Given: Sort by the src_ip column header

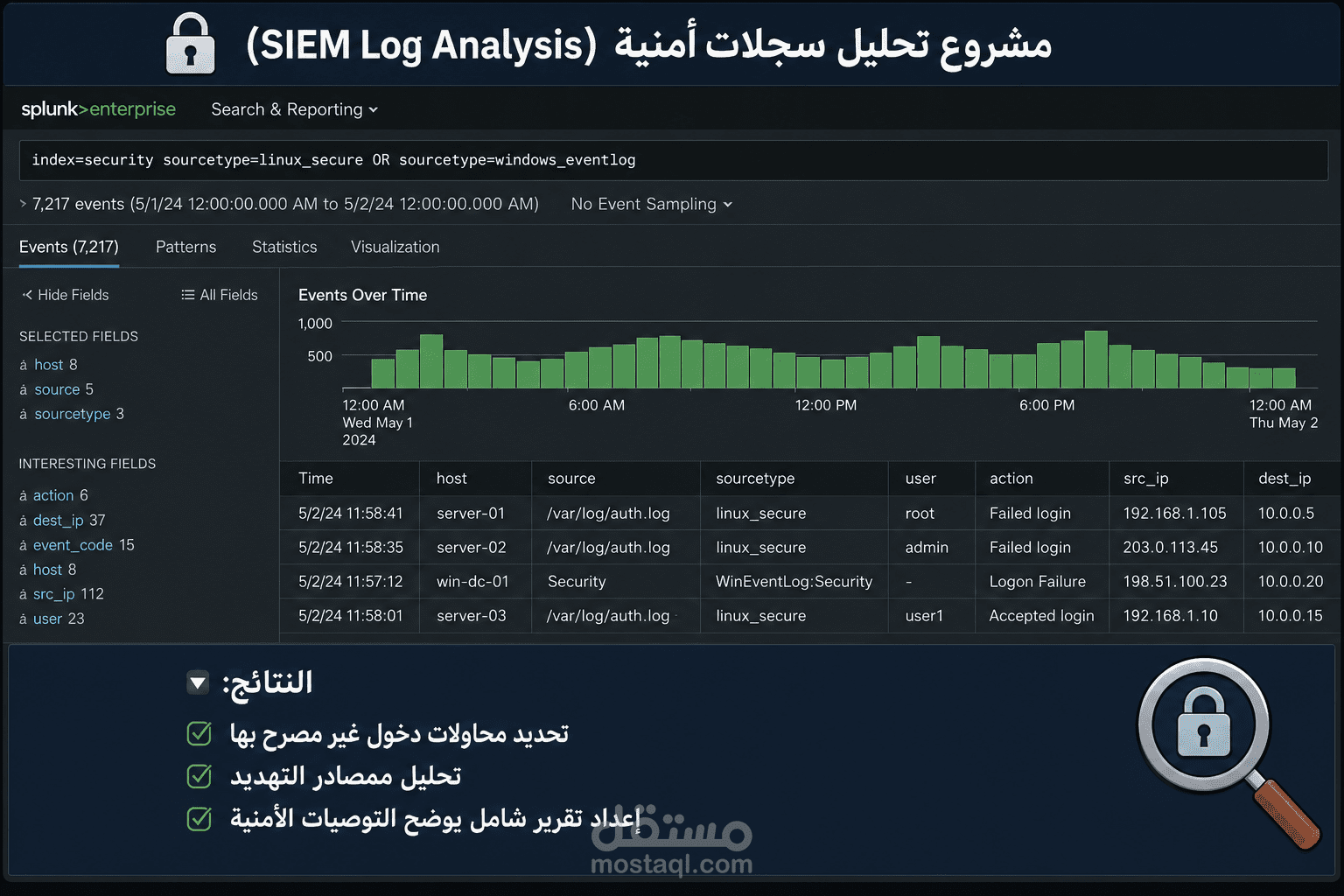Looking at the screenshot, I should click(x=1145, y=479).
